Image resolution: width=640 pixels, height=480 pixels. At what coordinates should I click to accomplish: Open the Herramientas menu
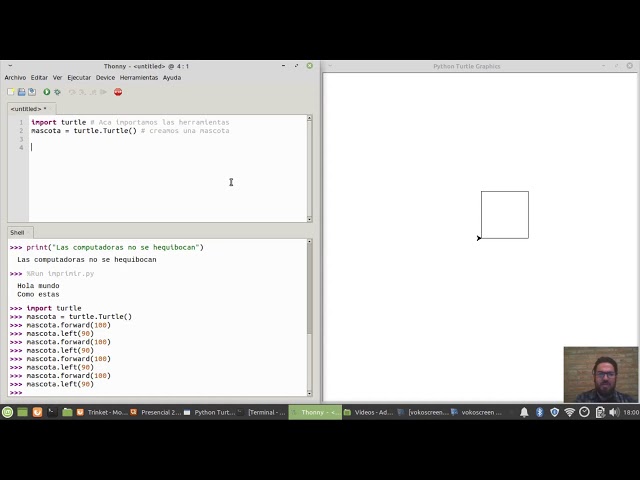point(139,78)
